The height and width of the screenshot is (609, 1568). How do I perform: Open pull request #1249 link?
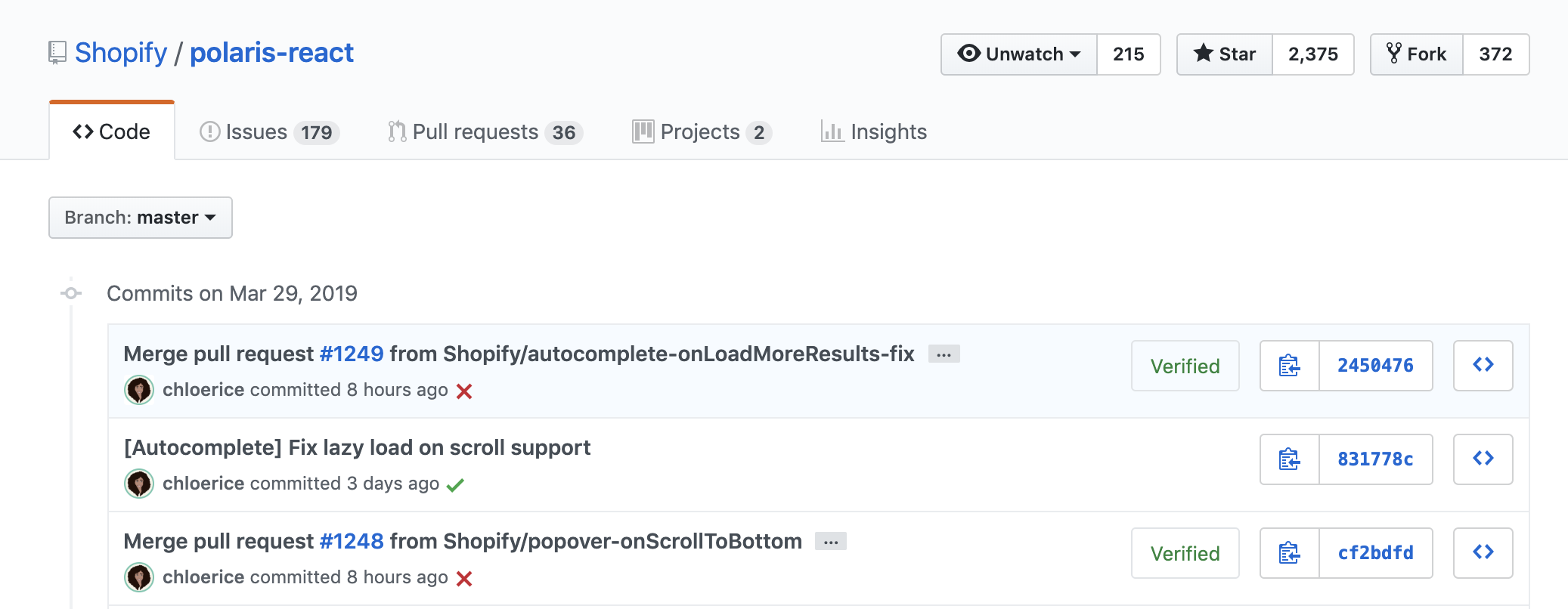coord(352,353)
